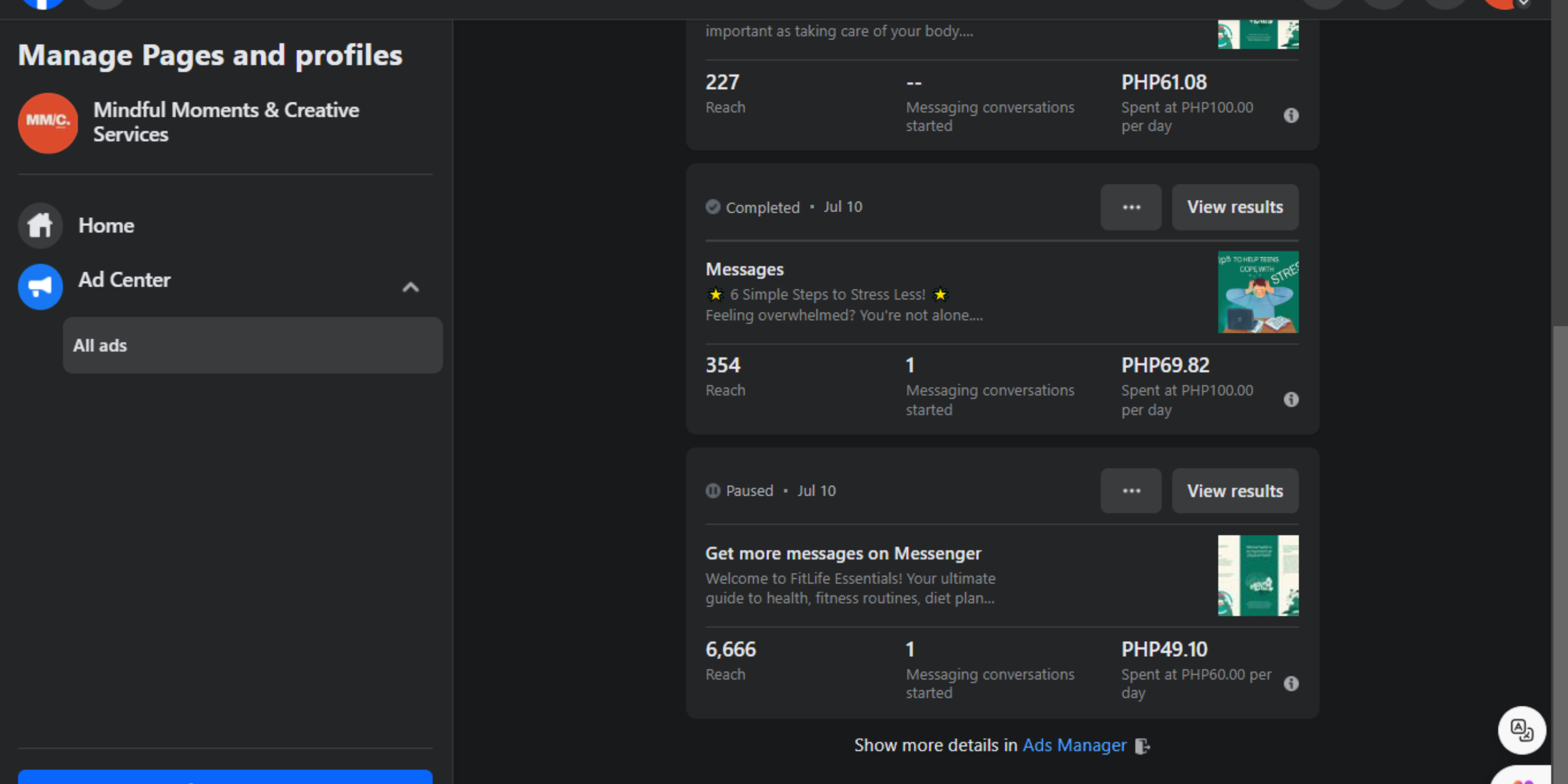Select All ads in sidebar
This screenshot has height=784, width=1568.
[x=253, y=345]
